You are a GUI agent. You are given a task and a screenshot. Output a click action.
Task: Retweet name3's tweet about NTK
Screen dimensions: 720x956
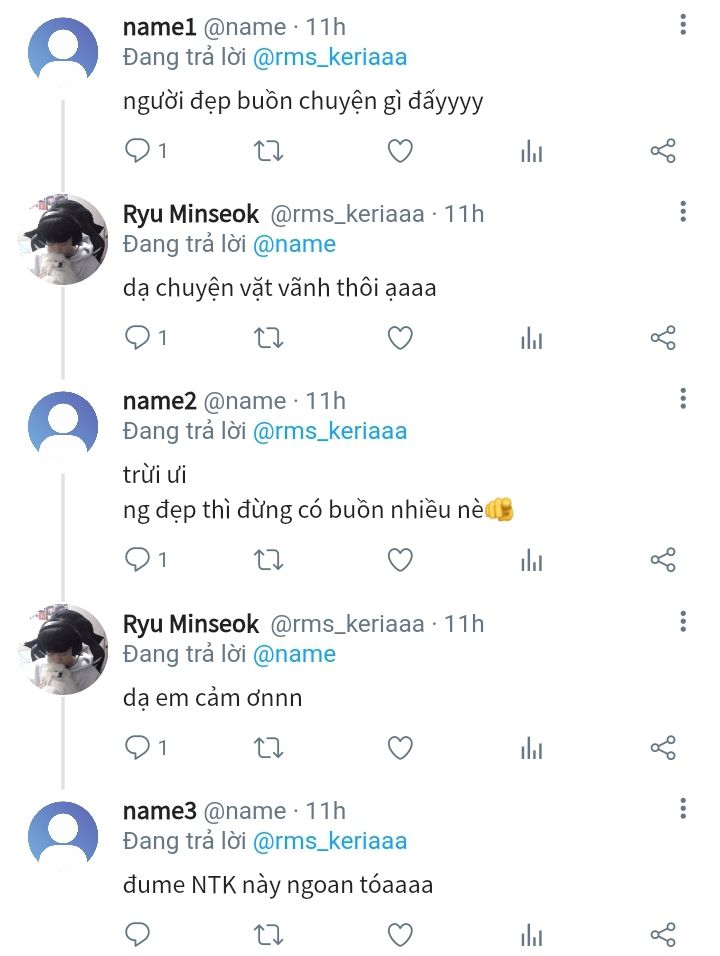(269, 935)
